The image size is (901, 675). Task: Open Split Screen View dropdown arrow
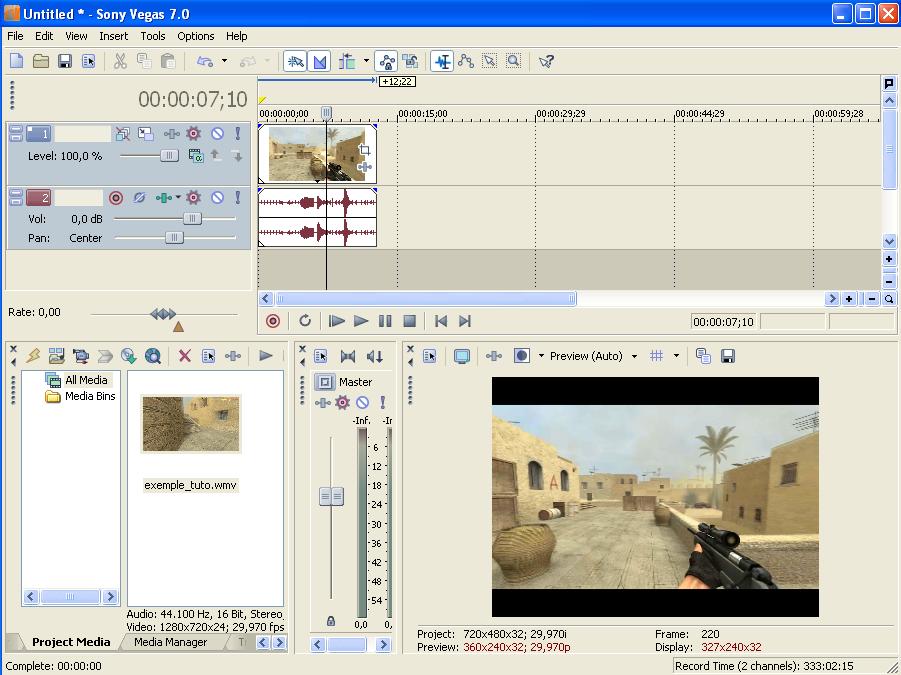coord(541,356)
